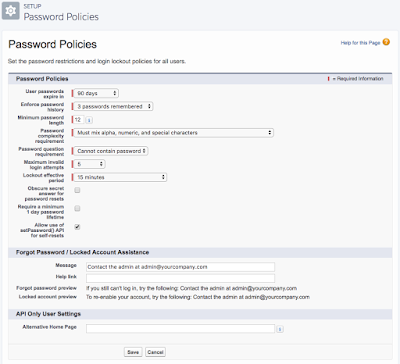Enable Require a minimum 1 day password lifetime
This screenshot has width=400, height=364.
pos(77,209)
